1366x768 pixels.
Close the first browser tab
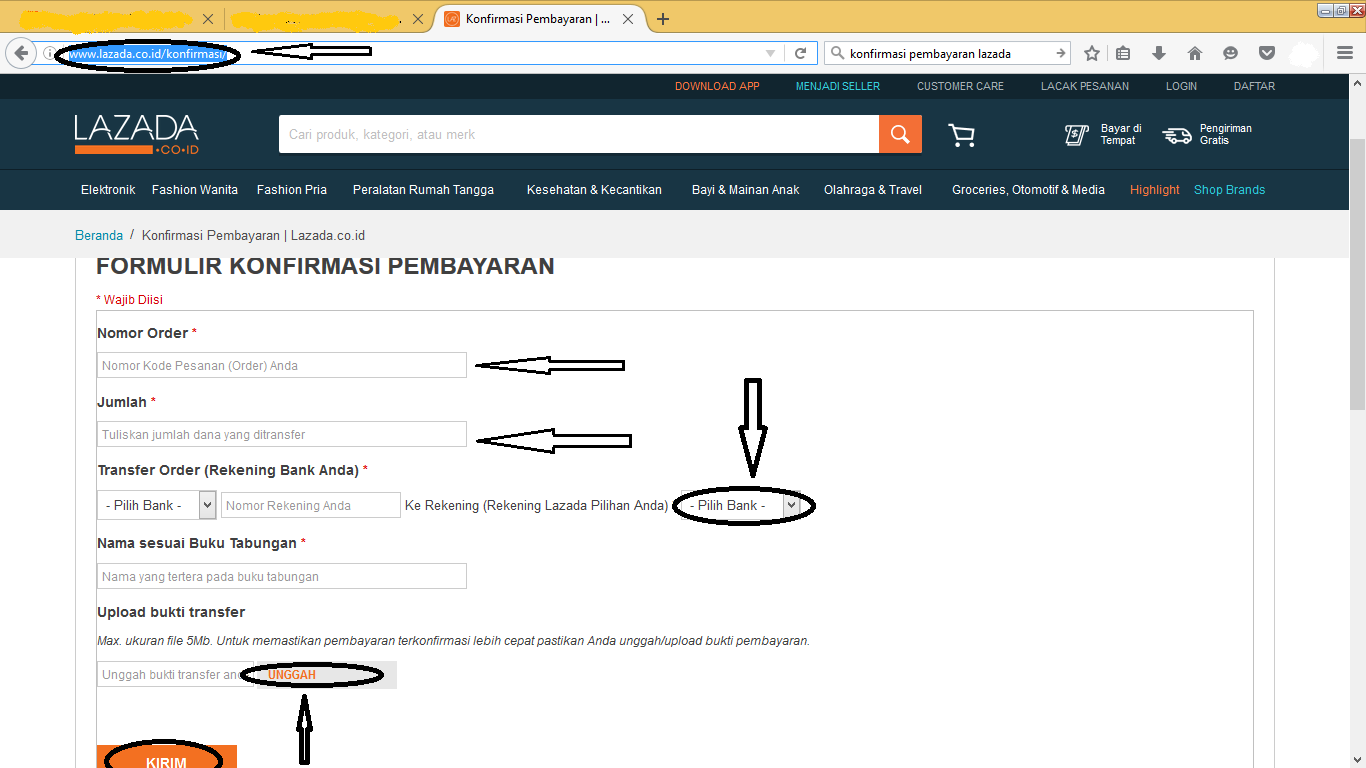207,19
